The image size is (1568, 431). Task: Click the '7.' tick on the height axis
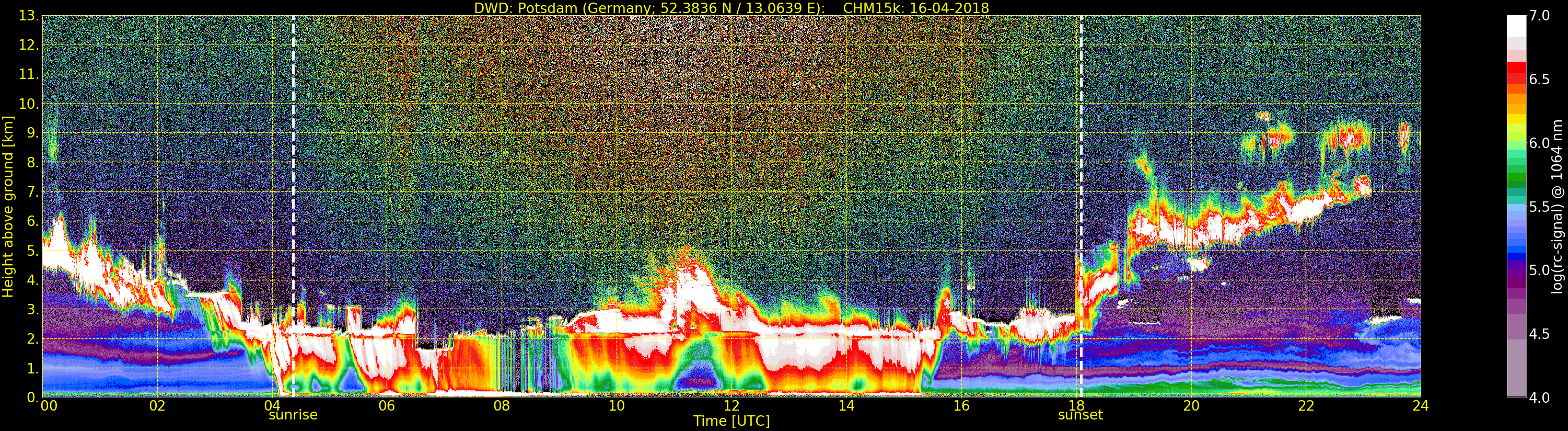(32, 192)
